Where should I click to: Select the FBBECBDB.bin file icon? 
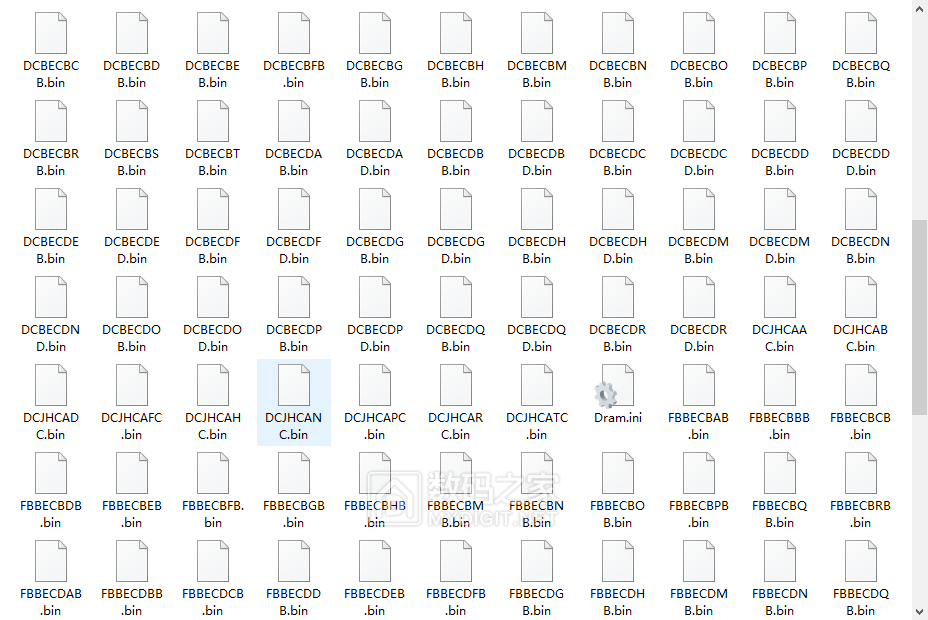pyautogui.click(x=51, y=474)
